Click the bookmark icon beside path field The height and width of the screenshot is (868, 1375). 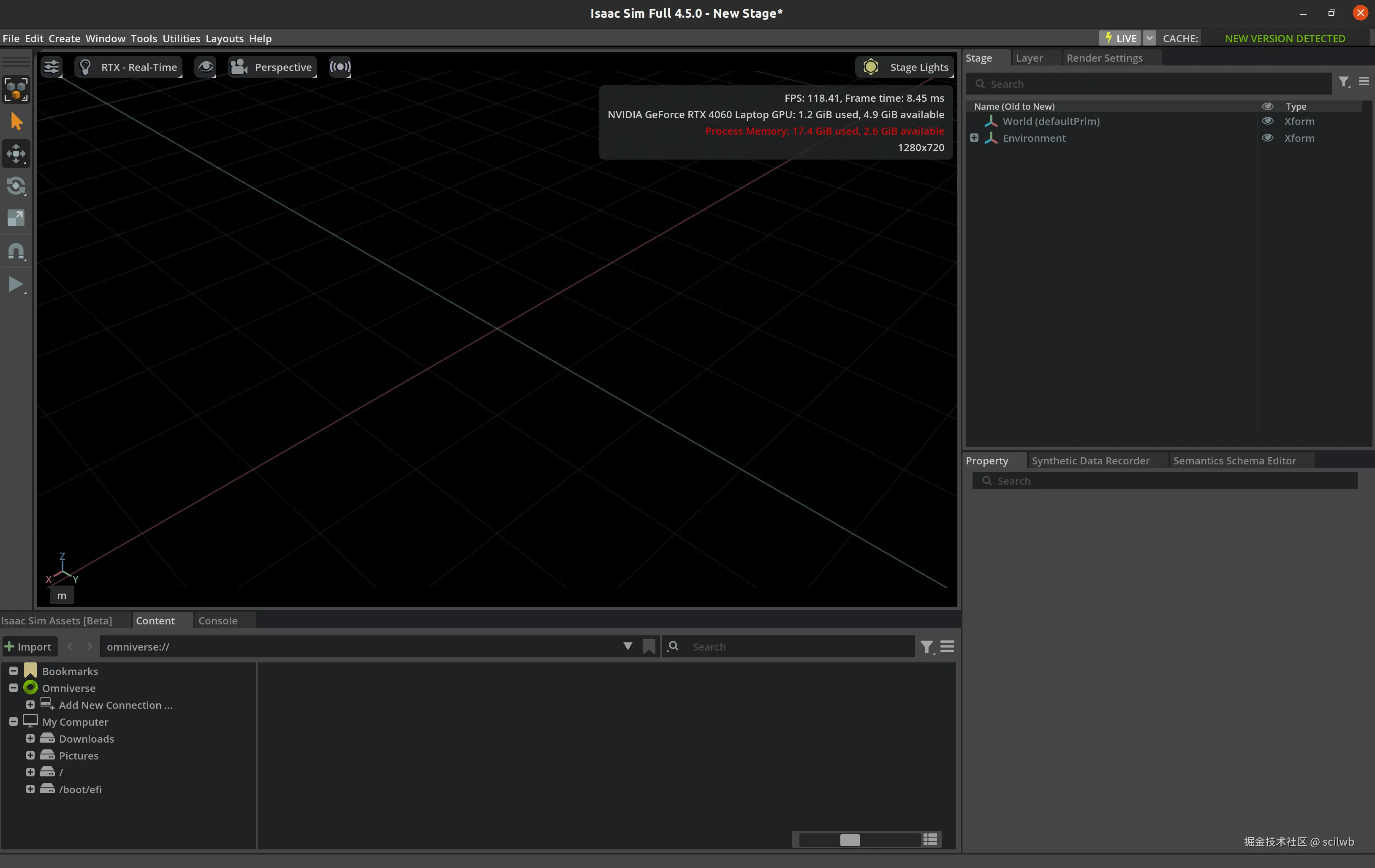649,647
